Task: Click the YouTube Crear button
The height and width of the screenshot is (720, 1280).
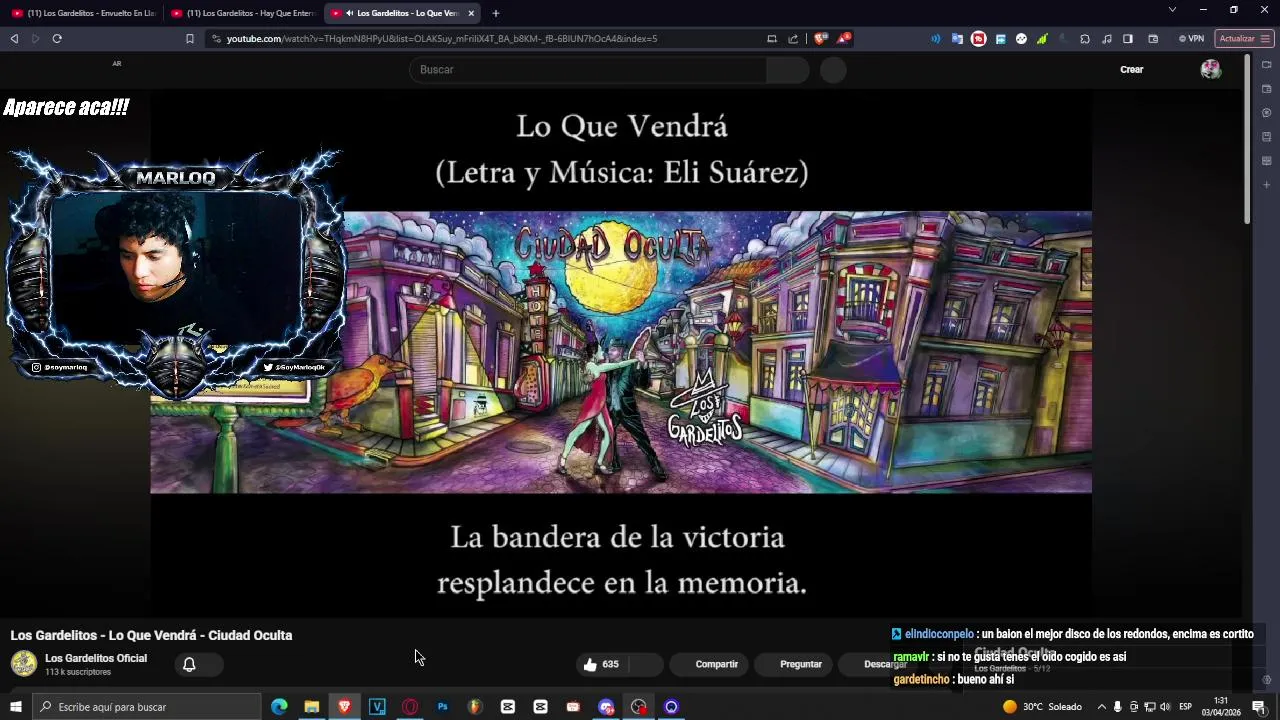Action: click(1131, 69)
